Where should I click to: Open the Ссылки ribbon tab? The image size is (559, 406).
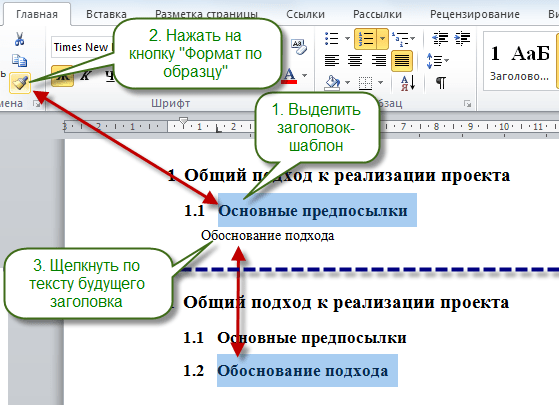pos(305,14)
